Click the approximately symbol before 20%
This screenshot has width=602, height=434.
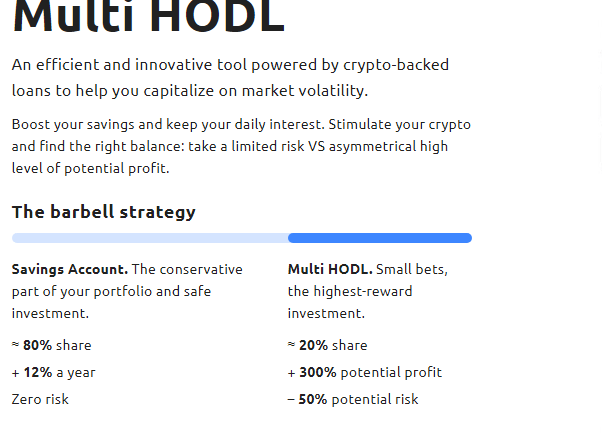coord(291,344)
